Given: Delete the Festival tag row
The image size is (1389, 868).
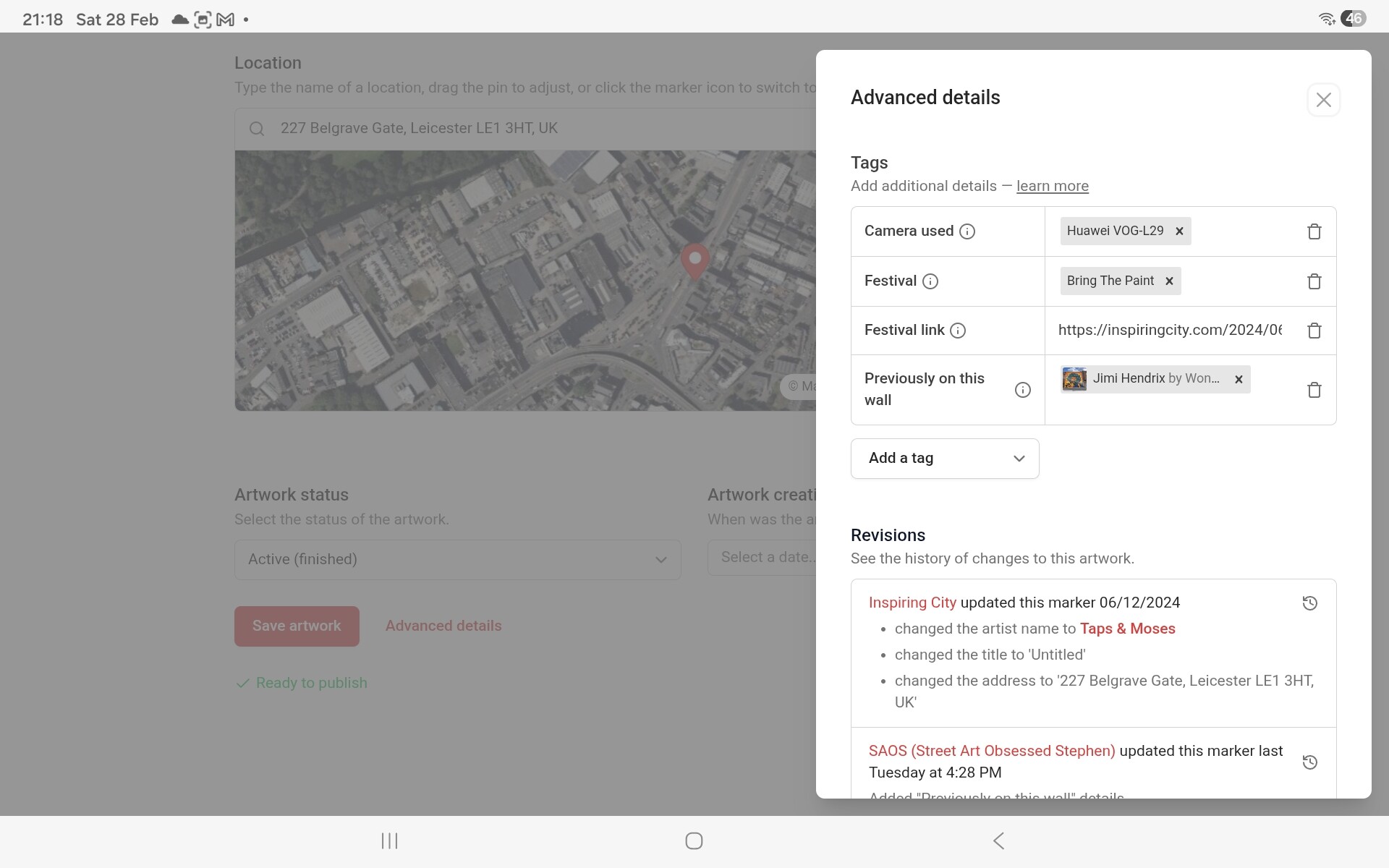Looking at the screenshot, I should [x=1314, y=281].
